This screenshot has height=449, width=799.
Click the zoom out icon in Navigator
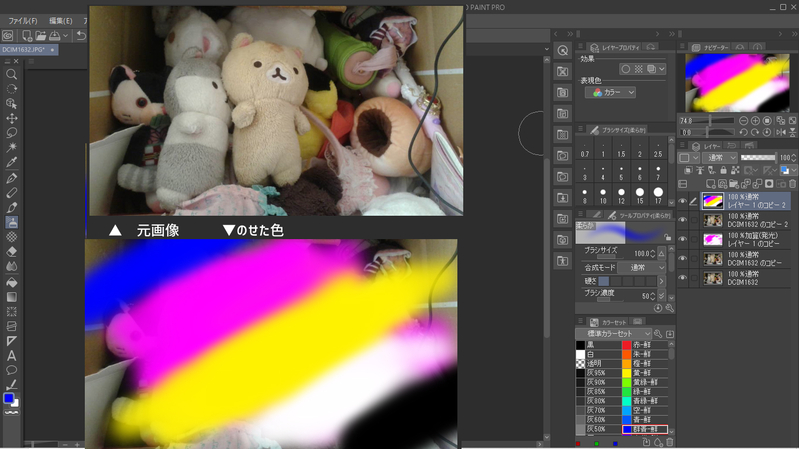pyautogui.click(x=743, y=121)
